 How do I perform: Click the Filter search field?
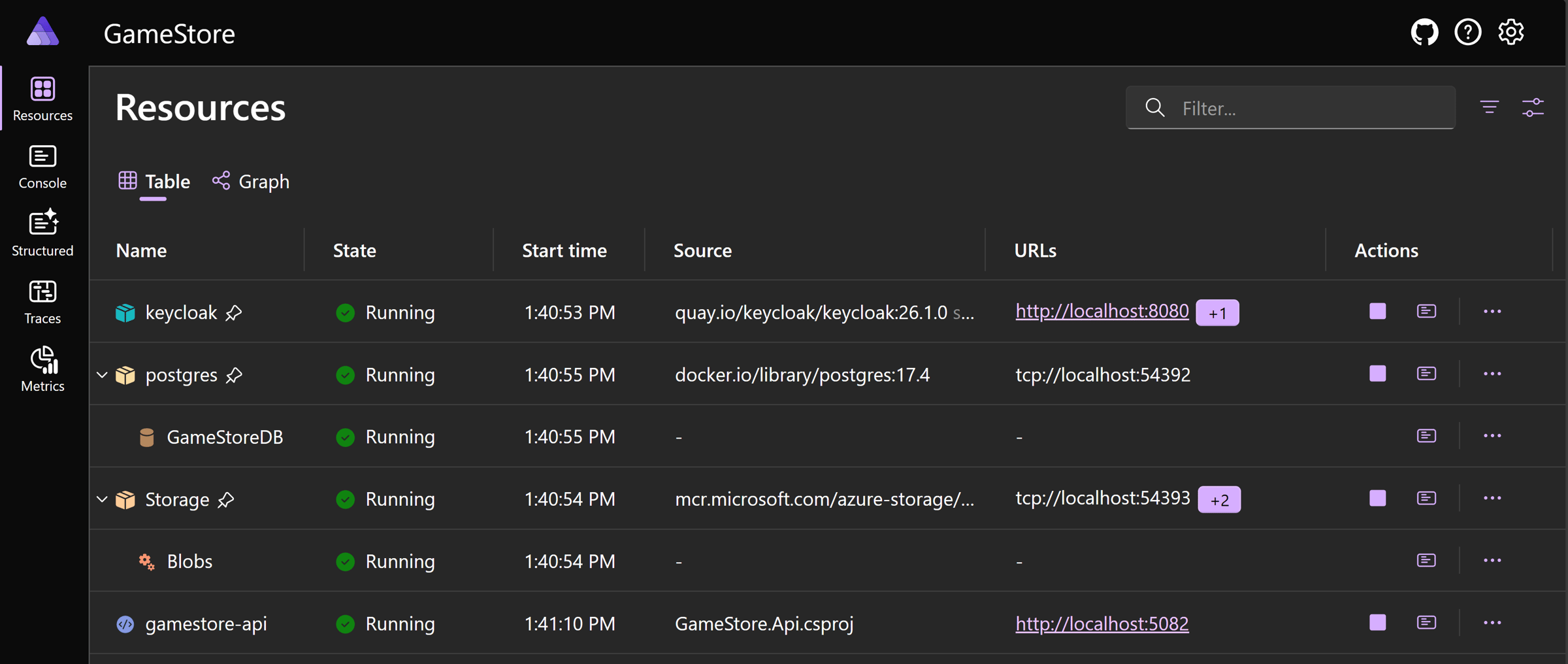[1290, 108]
